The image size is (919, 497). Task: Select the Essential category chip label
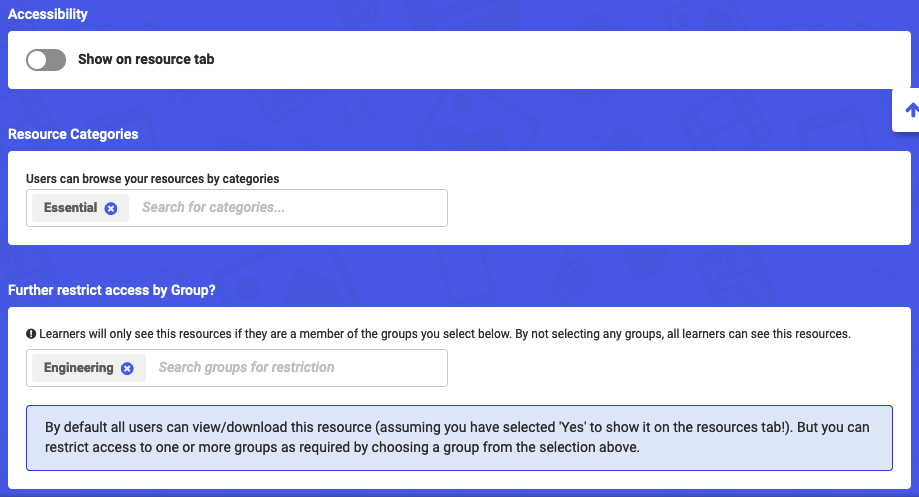(70, 208)
